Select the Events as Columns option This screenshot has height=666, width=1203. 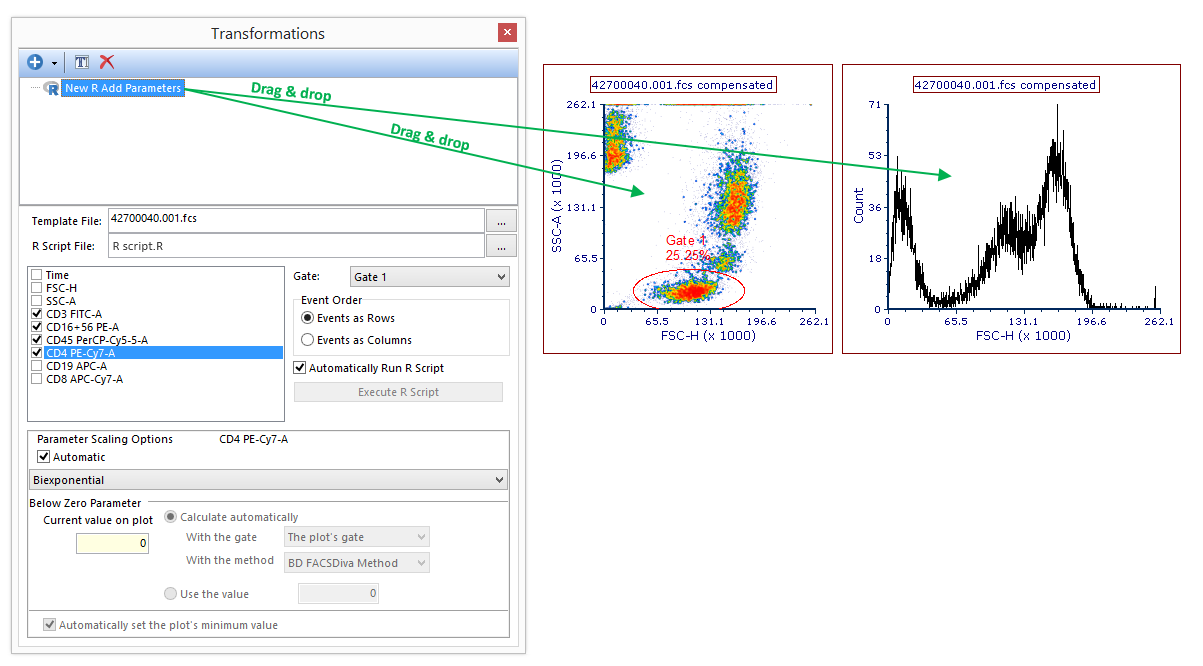click(308, 340)
